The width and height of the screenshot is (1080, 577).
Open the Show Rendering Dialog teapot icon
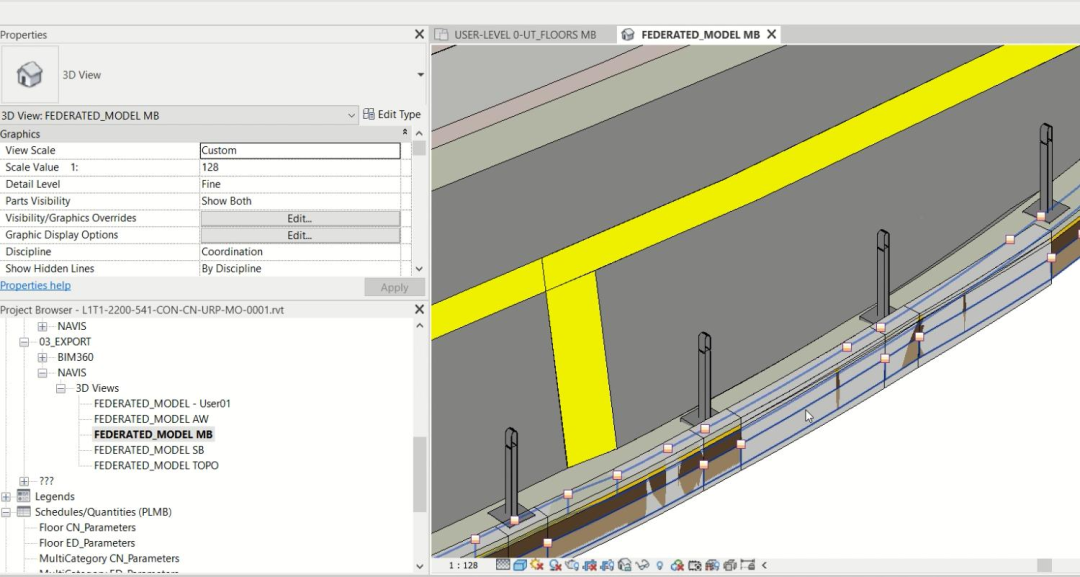tap(572, 565)
